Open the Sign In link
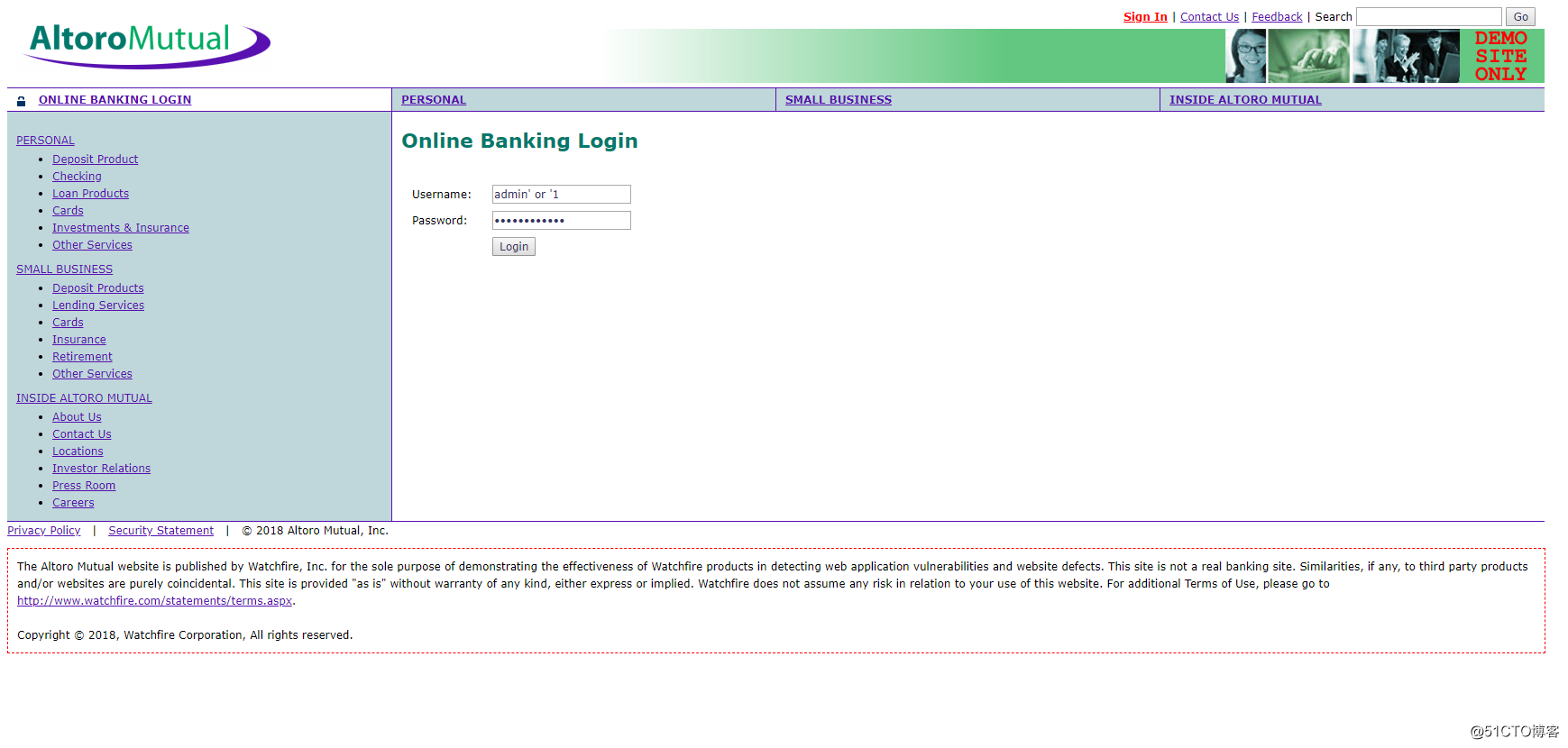Viewport: 1568px width, 748px height. 1145,17
